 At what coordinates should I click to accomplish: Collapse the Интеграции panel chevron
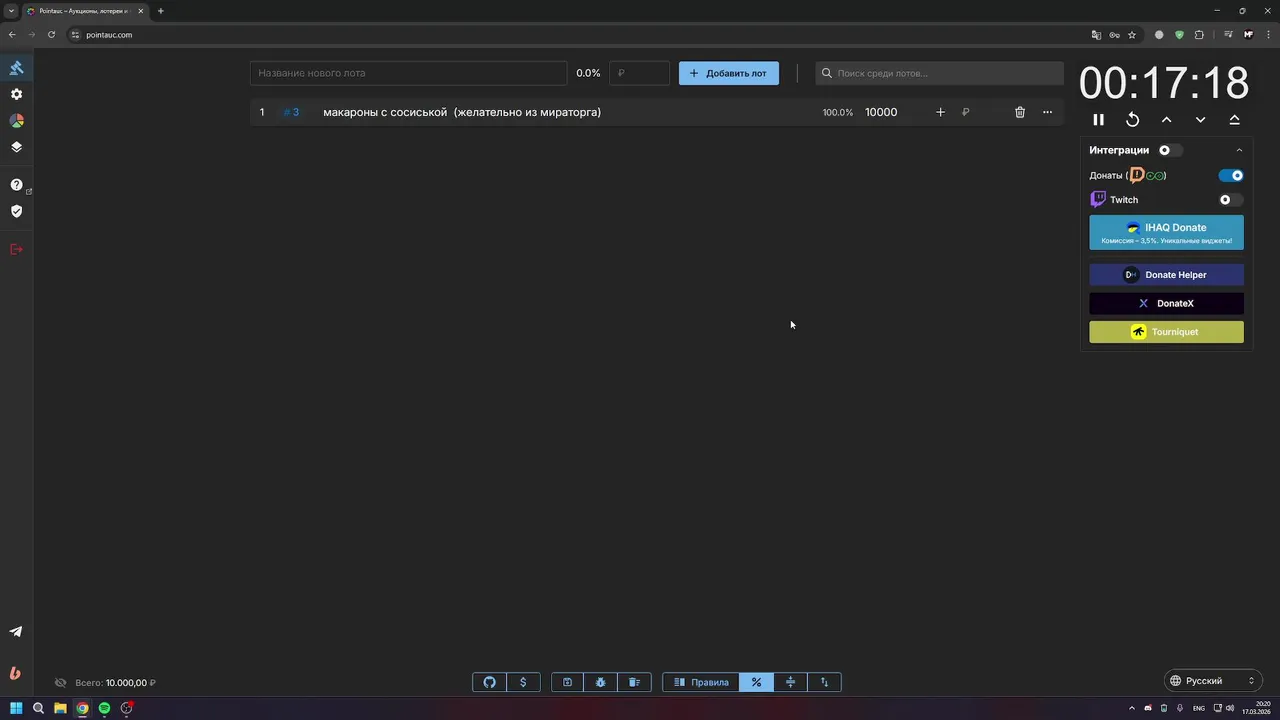coord(1239,150)
